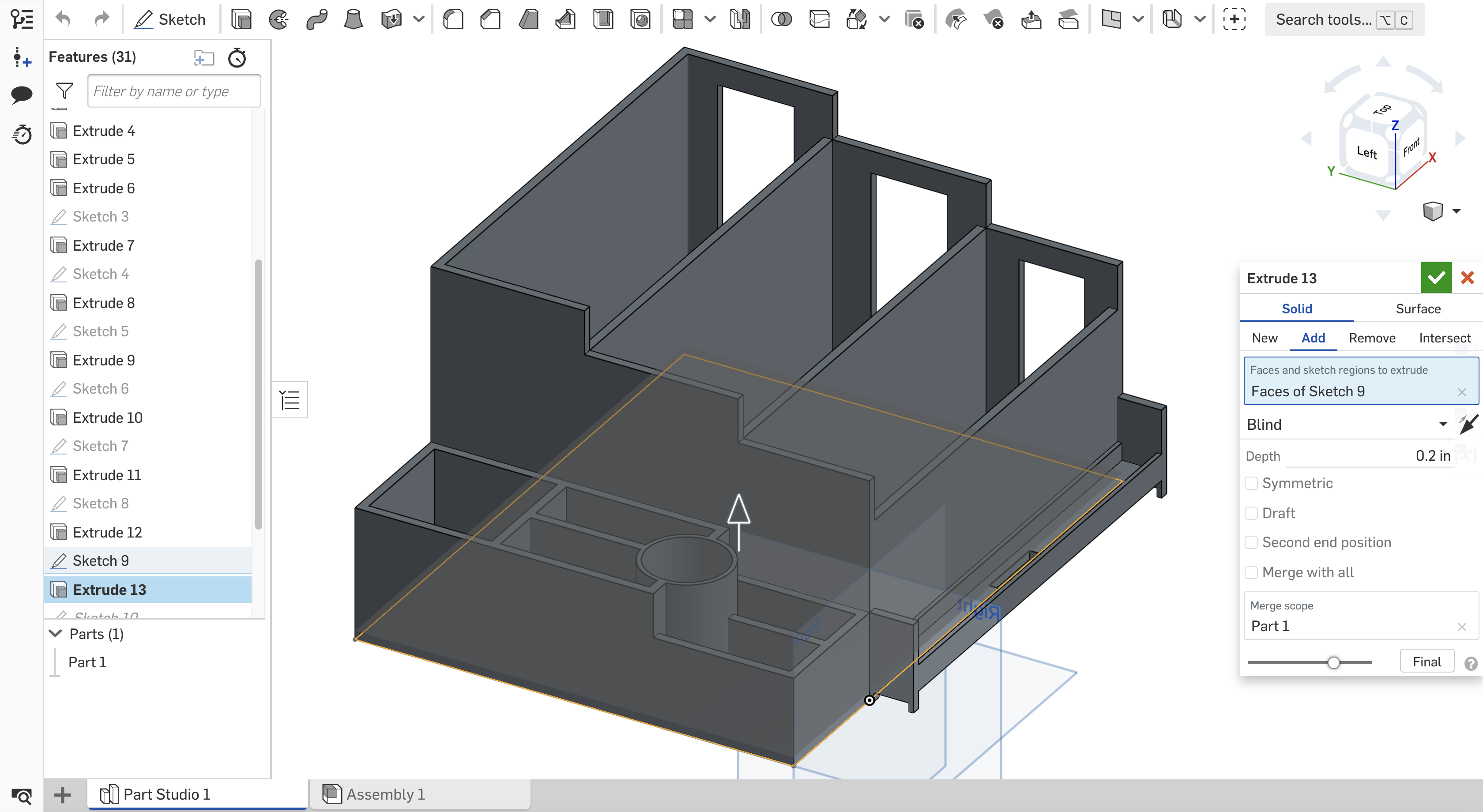The width and height of the screenshot is (1483, 812).
Task: Accept Extrude 13 with green checkmark
Action: (x=1436, y=278)
